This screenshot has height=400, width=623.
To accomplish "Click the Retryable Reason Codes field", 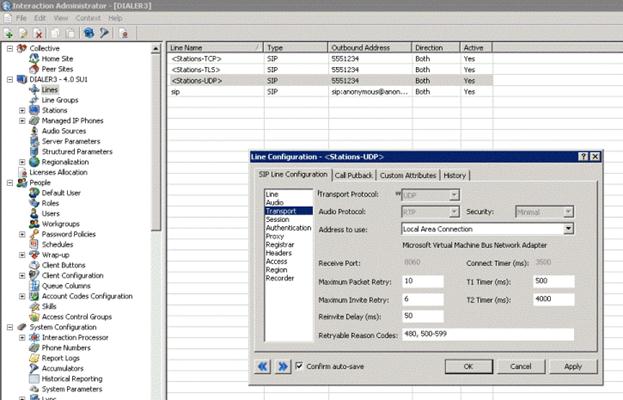I will 487,334.
